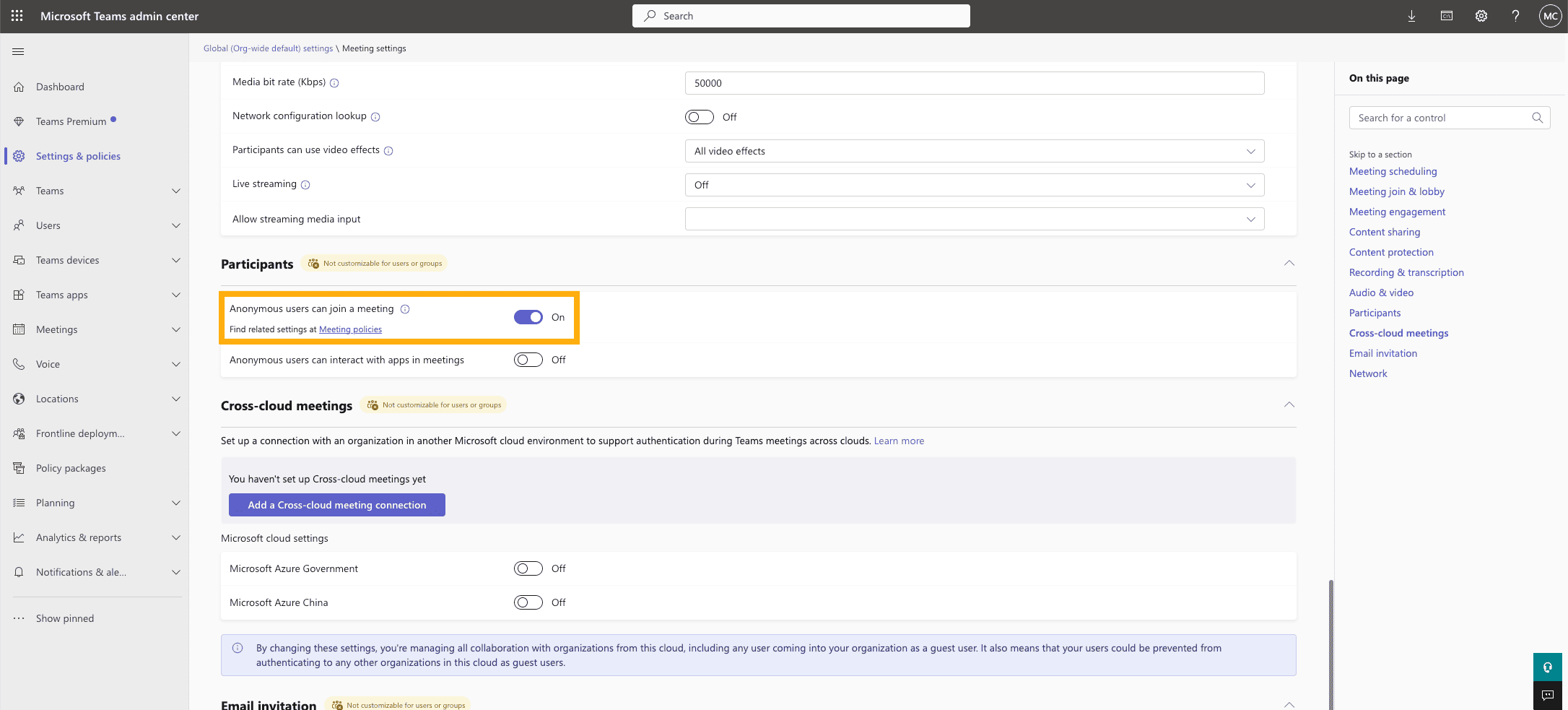The width and height of the screenshot is (1568, 710).
Task: Expand the Teams nav group
Action: pyautogui.click(x=175, y=191)
